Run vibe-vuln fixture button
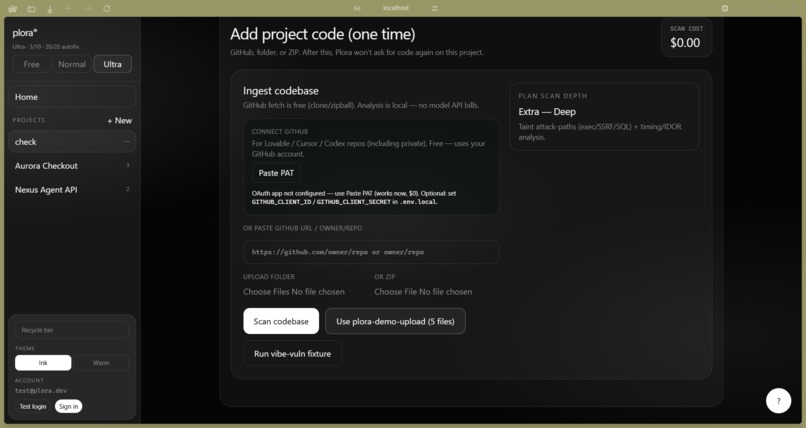This screenshot has height=428, width=806. 292,354
